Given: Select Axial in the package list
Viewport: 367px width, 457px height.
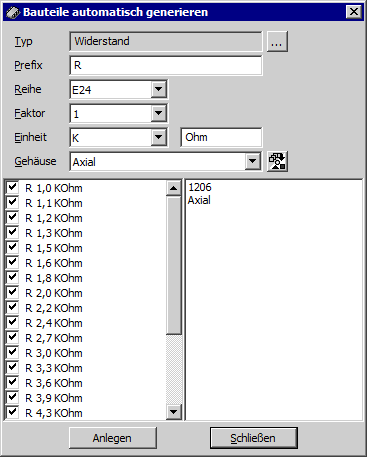Looking at the screenshot, I should tap(199, 200).
